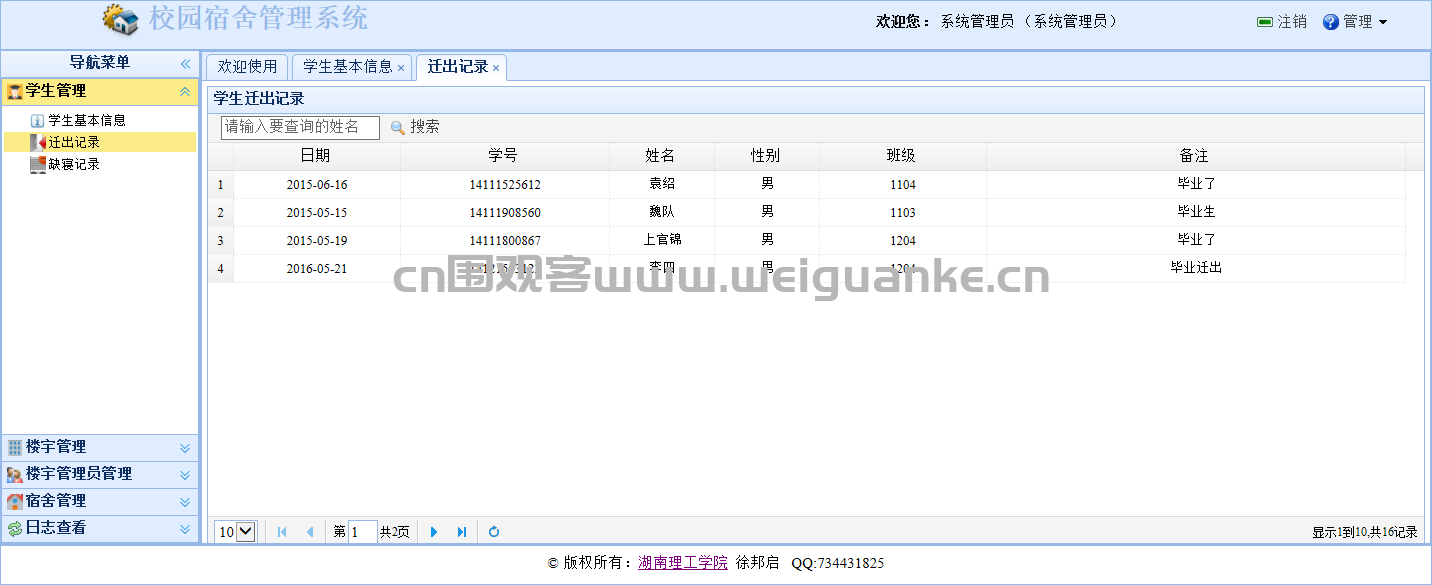Sort by the 班级 column header

[902, 156]
